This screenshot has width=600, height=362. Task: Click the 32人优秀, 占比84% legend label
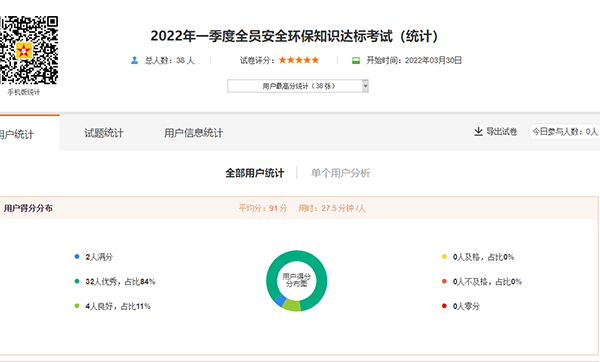120,282
